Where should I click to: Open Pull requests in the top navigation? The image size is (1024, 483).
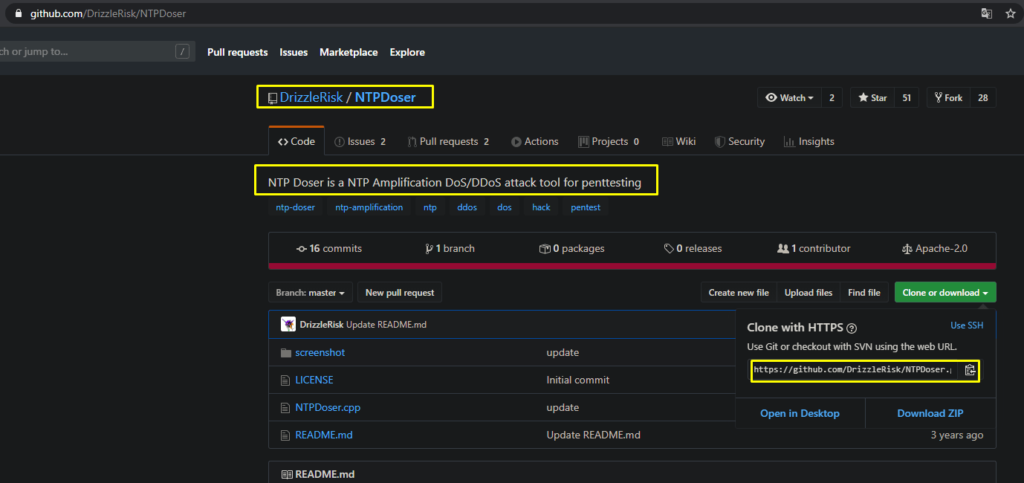click(238, 52)
